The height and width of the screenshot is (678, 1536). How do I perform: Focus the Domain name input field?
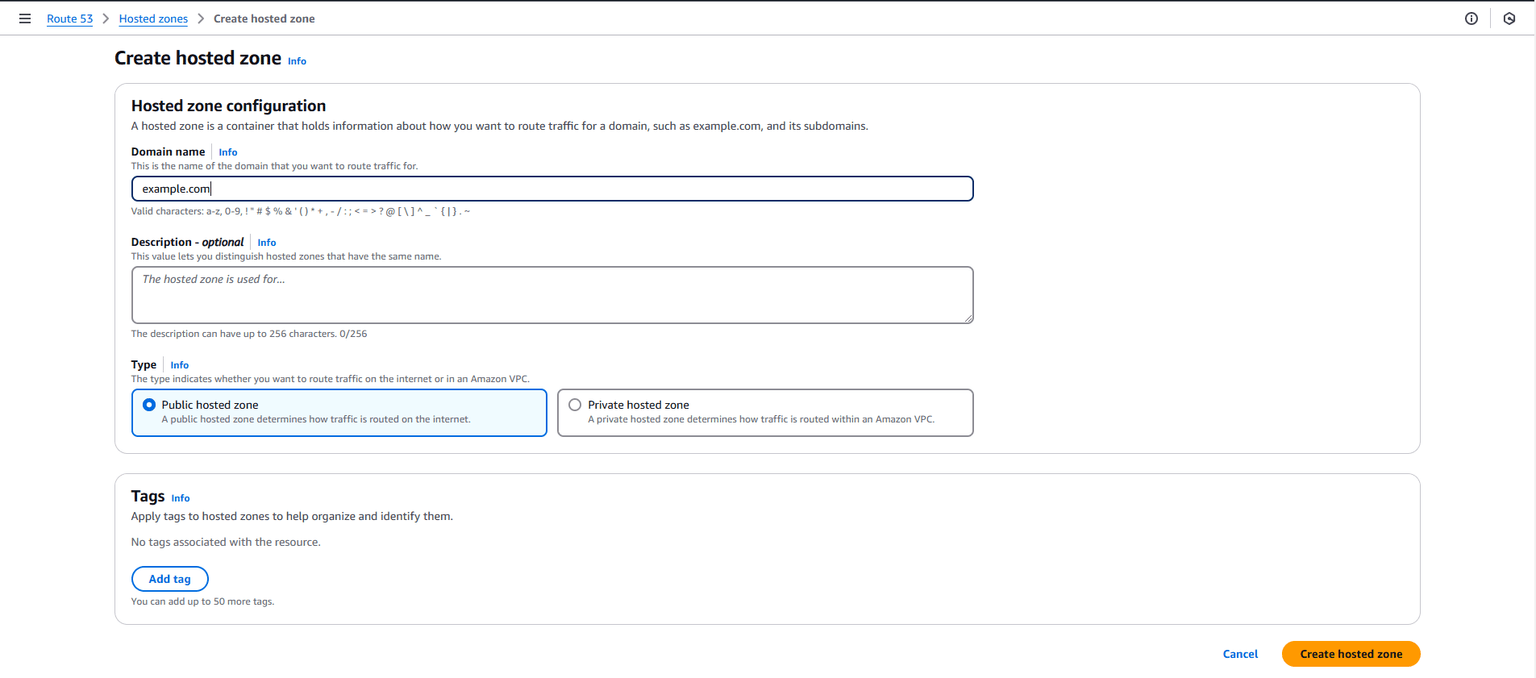click(552, 189)
